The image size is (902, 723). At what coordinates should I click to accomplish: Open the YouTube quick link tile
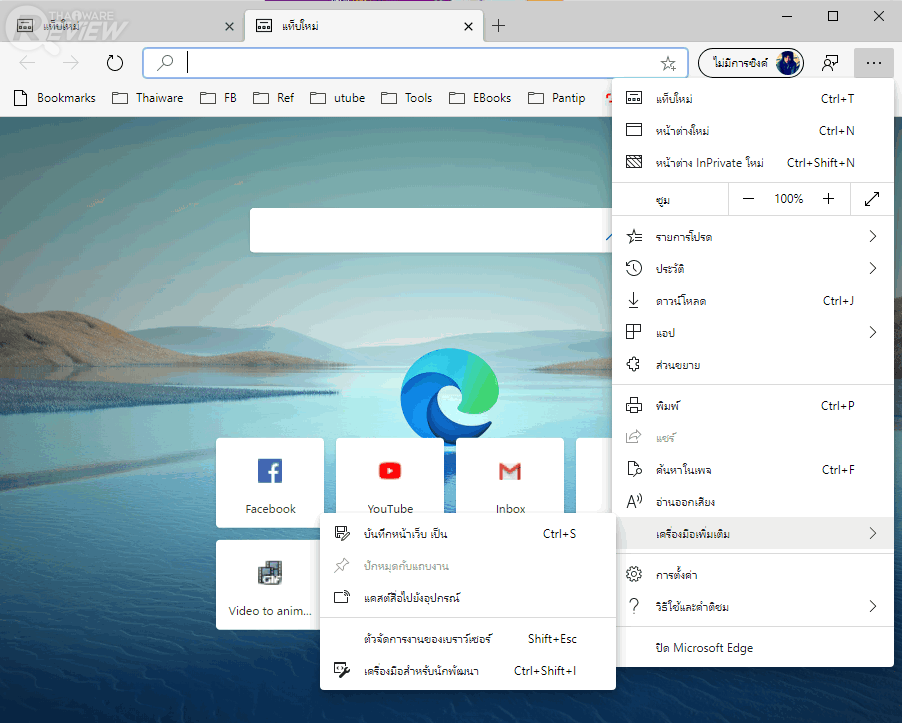tap(390, 482)
